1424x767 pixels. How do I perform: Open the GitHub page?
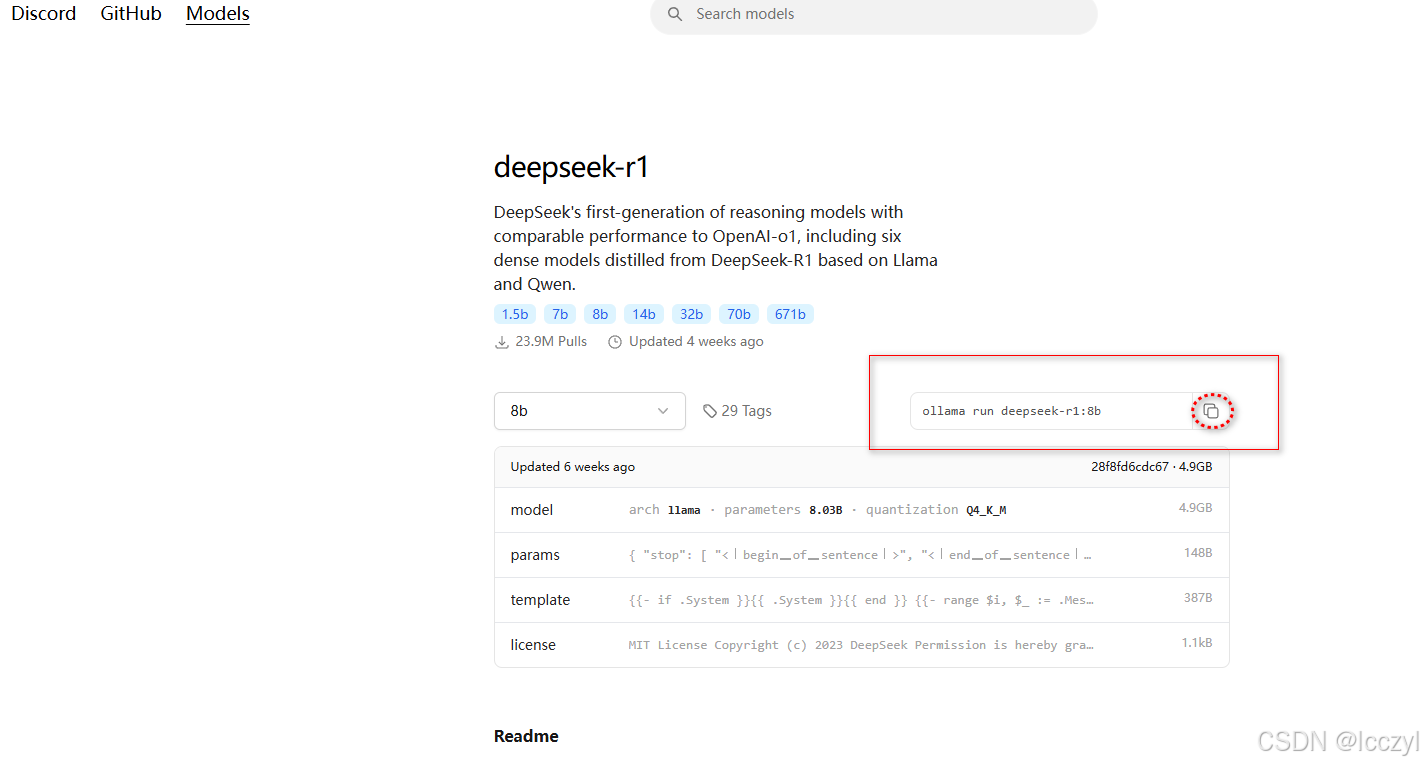point(130,13)
